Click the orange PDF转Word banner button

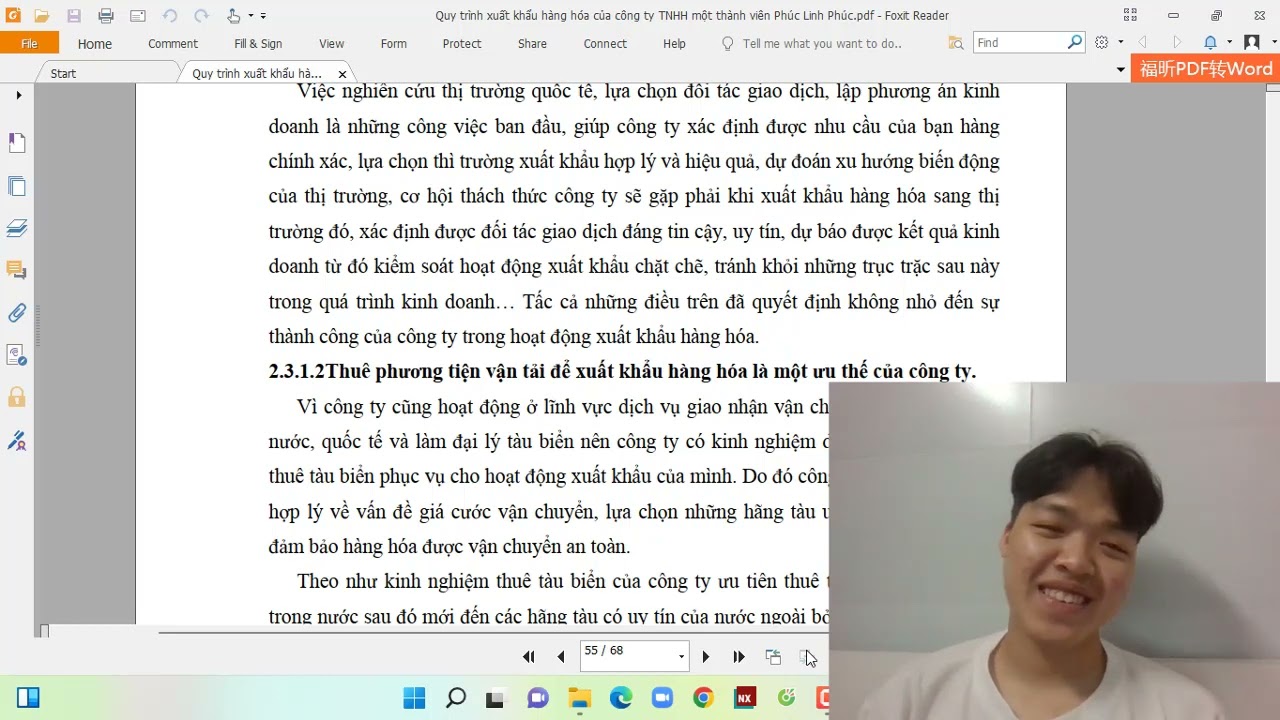point(1205,69)
